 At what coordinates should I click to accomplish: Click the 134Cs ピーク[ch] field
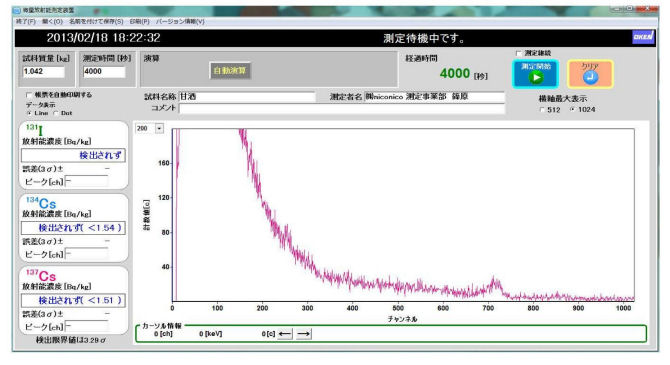87,254
